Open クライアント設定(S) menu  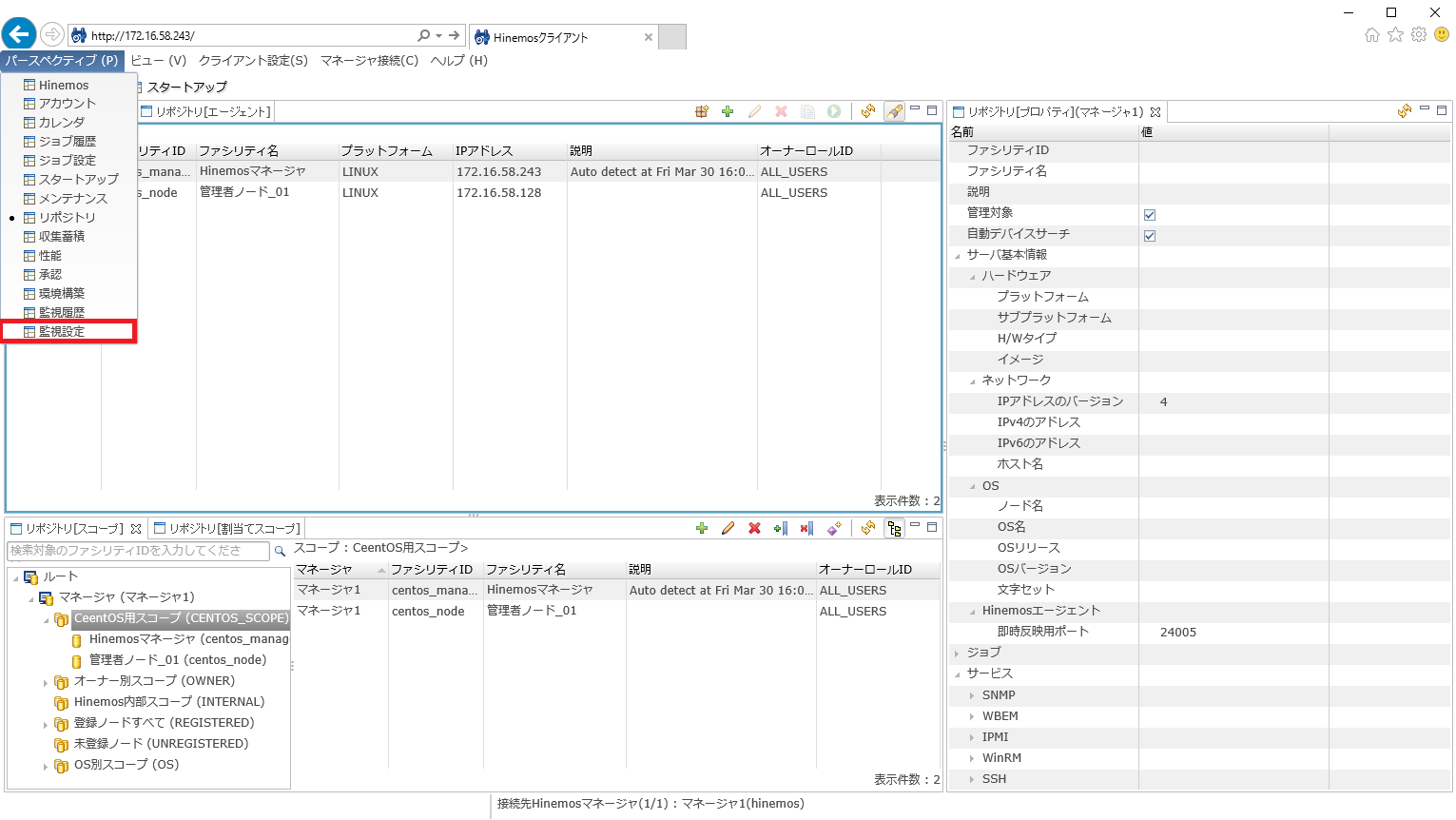pyautogui.click(x=253, y=60)
